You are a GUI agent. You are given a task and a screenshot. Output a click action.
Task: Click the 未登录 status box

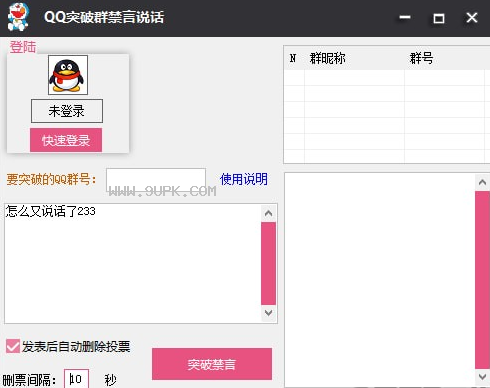click(67, 111)
